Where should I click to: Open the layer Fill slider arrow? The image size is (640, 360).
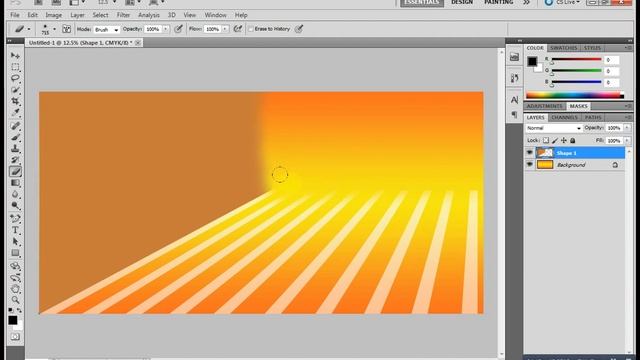627,140
